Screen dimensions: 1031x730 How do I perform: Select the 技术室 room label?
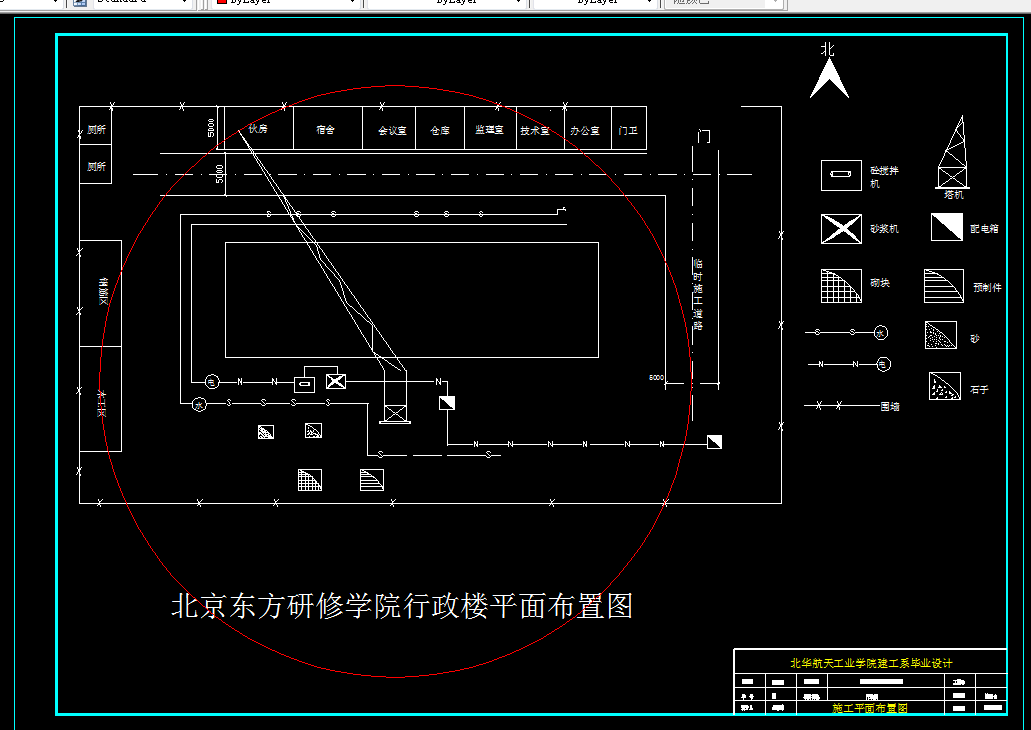pos(535,131)
